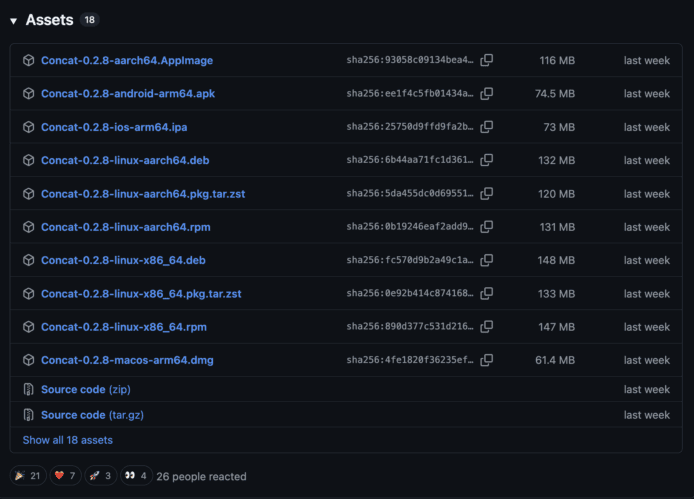The image size is (694, 499).
Task: Select hash text sha256:ee1f4c5fb01434a…
Action: click(x=410, y=93)
